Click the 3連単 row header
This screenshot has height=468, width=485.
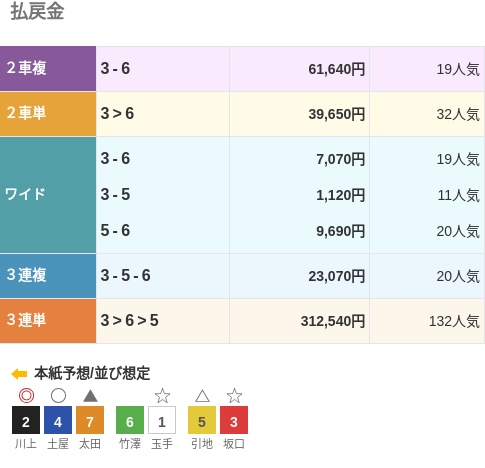click(48, 321)
